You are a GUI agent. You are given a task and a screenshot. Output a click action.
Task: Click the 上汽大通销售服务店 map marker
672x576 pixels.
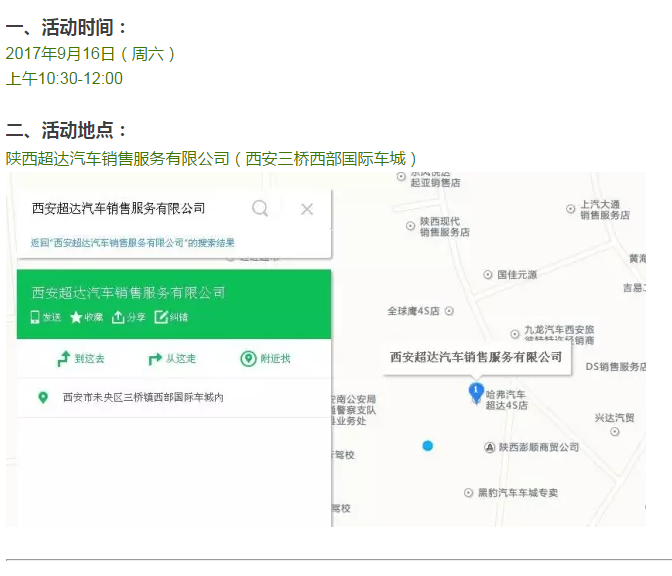(x=570, y=209)
